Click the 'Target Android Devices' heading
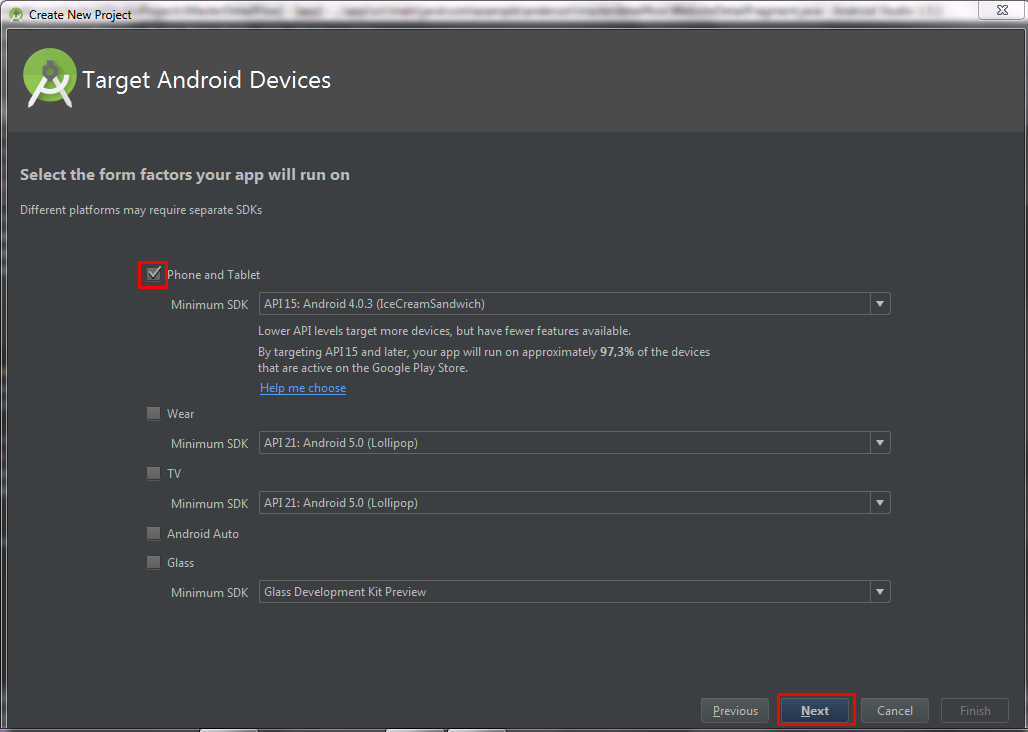 (x=206, y=80)
